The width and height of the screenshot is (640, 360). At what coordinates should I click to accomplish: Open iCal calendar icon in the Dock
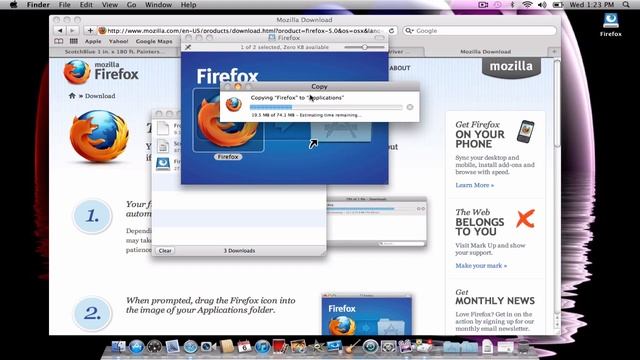[x=244, y=347]
